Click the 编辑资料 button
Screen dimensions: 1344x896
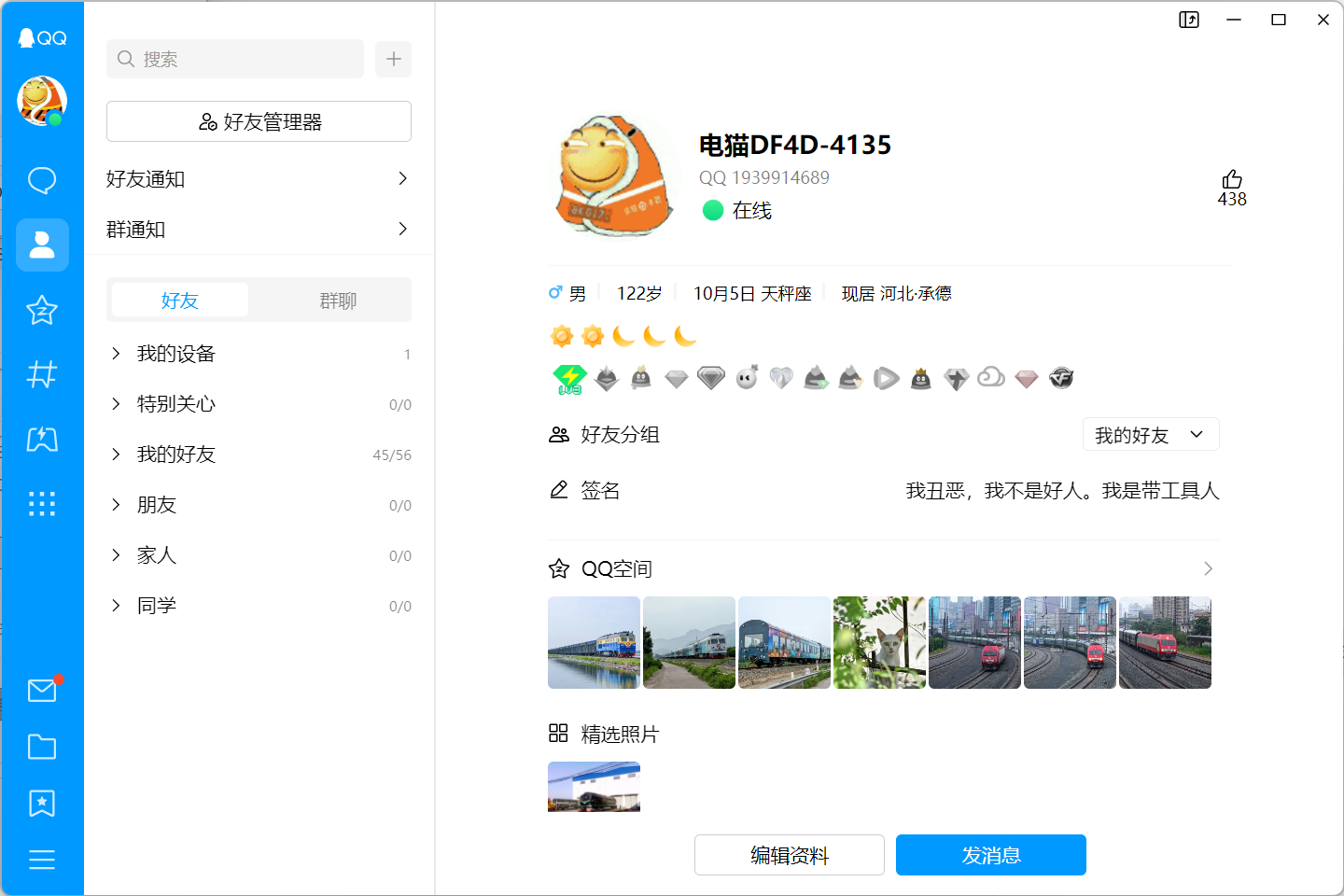(789, 855)
